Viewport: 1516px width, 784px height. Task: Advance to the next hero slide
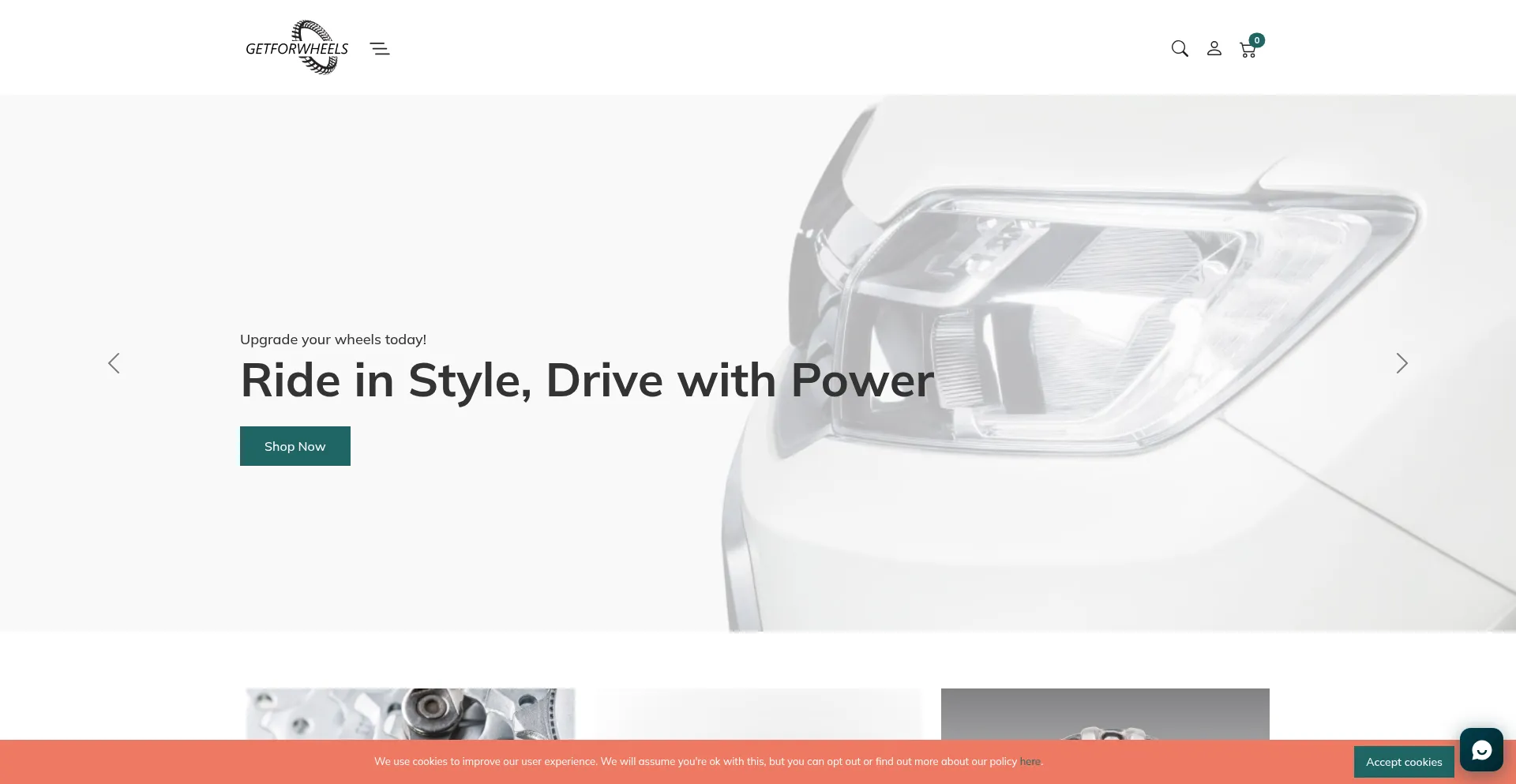(x=1402, y=363)
